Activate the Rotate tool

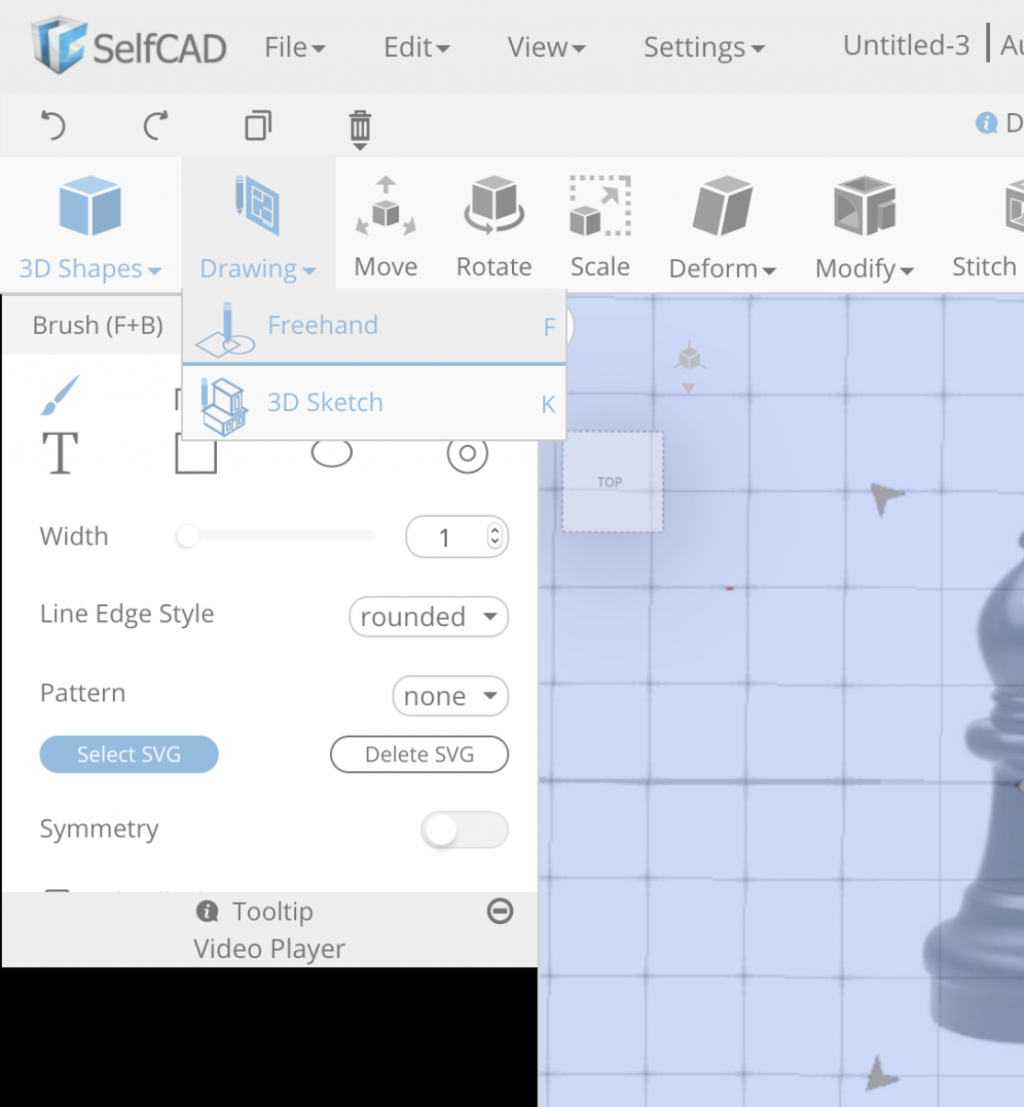click(x=493, y=225)
